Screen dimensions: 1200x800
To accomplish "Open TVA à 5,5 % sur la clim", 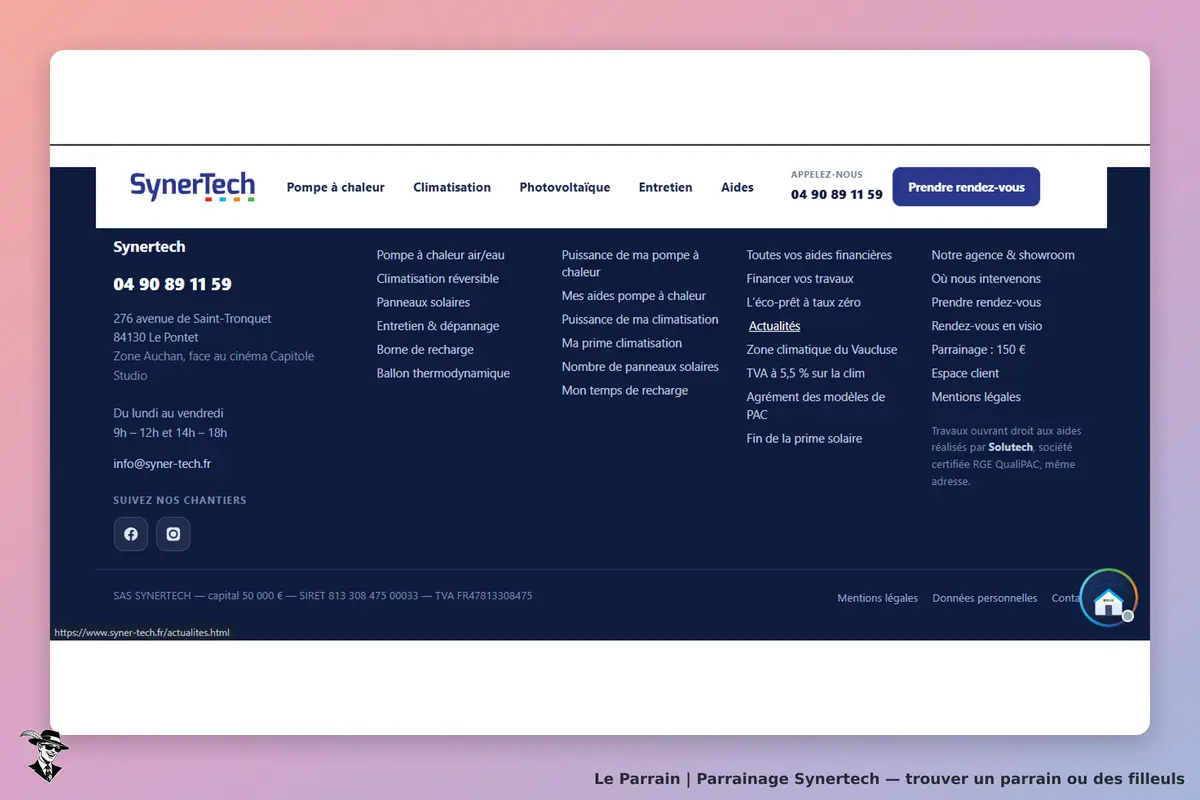I will tap(806, 373).
